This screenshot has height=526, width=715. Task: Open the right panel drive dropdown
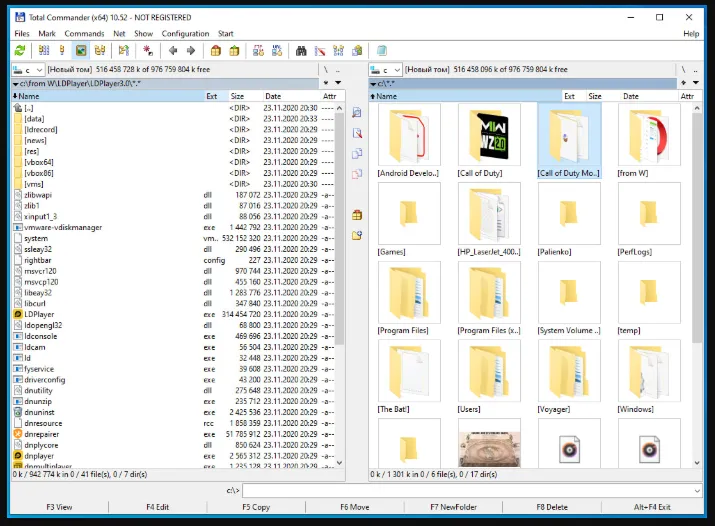(386, 70)
